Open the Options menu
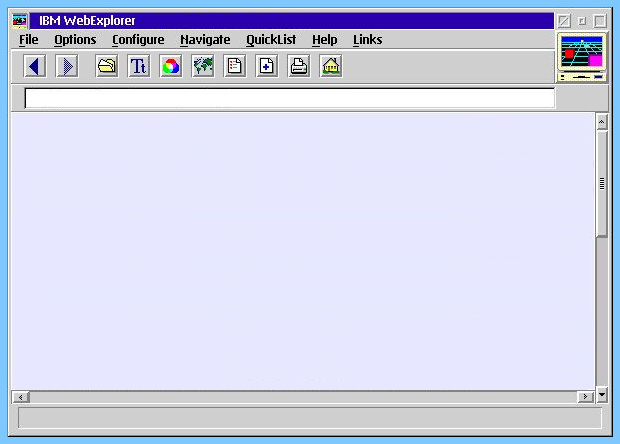This screenshot has width=620, height=444. tap(75, 40)
